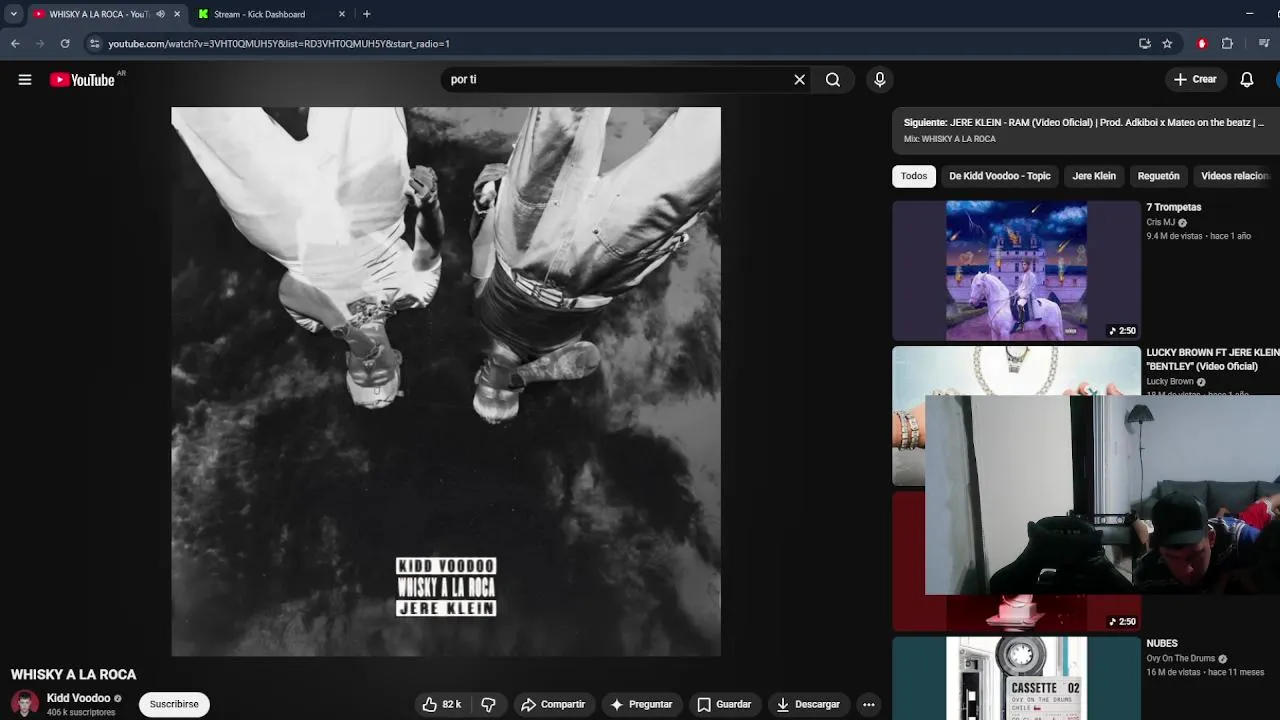Open the Crear menu
1280x720 pixels.
[x=1195, y=80]
